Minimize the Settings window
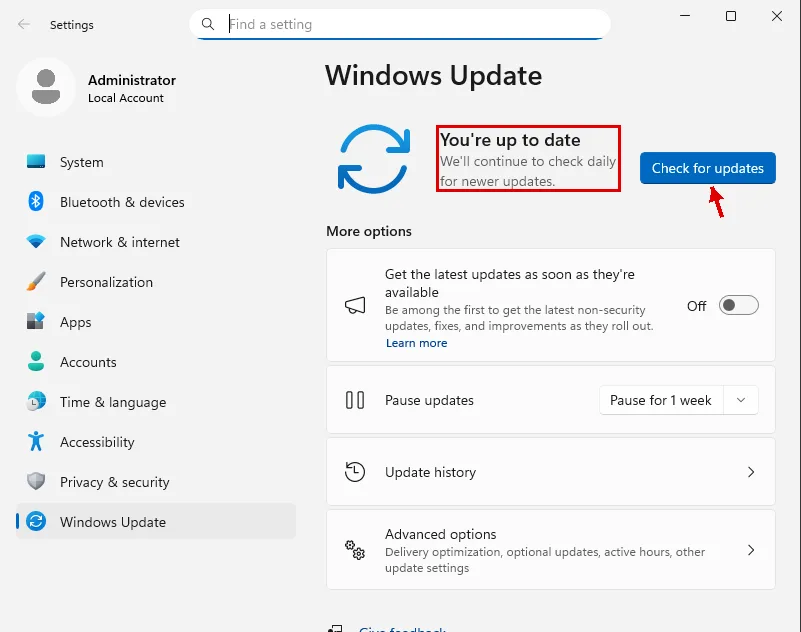The height and width of the screenshot is (632, 801). pos(685,16)
